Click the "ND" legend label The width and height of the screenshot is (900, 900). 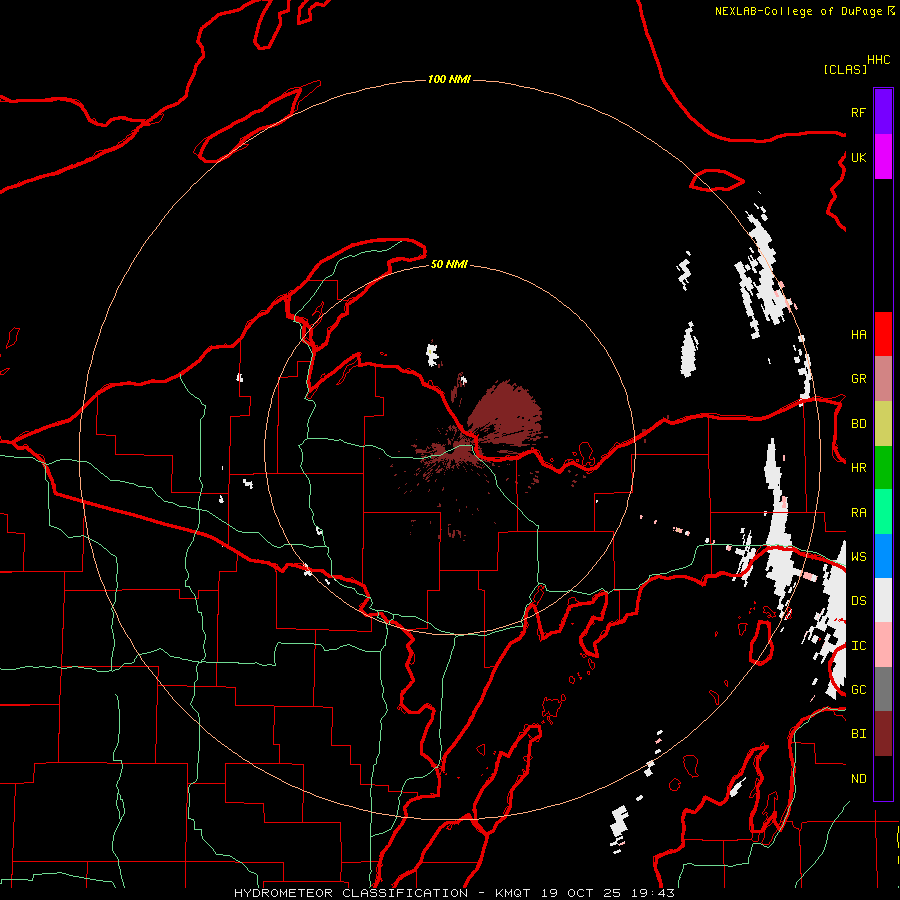pyautogui.click(x=858, y=779)
